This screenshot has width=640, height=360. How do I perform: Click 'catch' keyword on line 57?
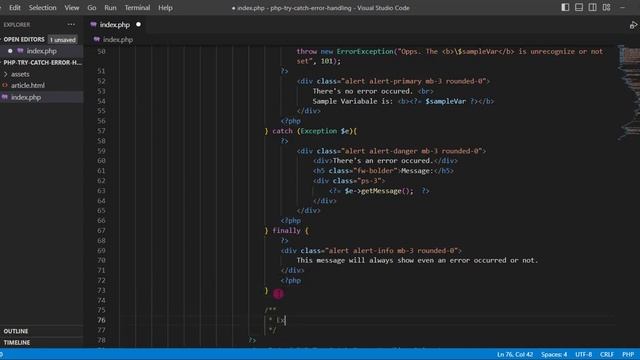[x=282, y=131]
